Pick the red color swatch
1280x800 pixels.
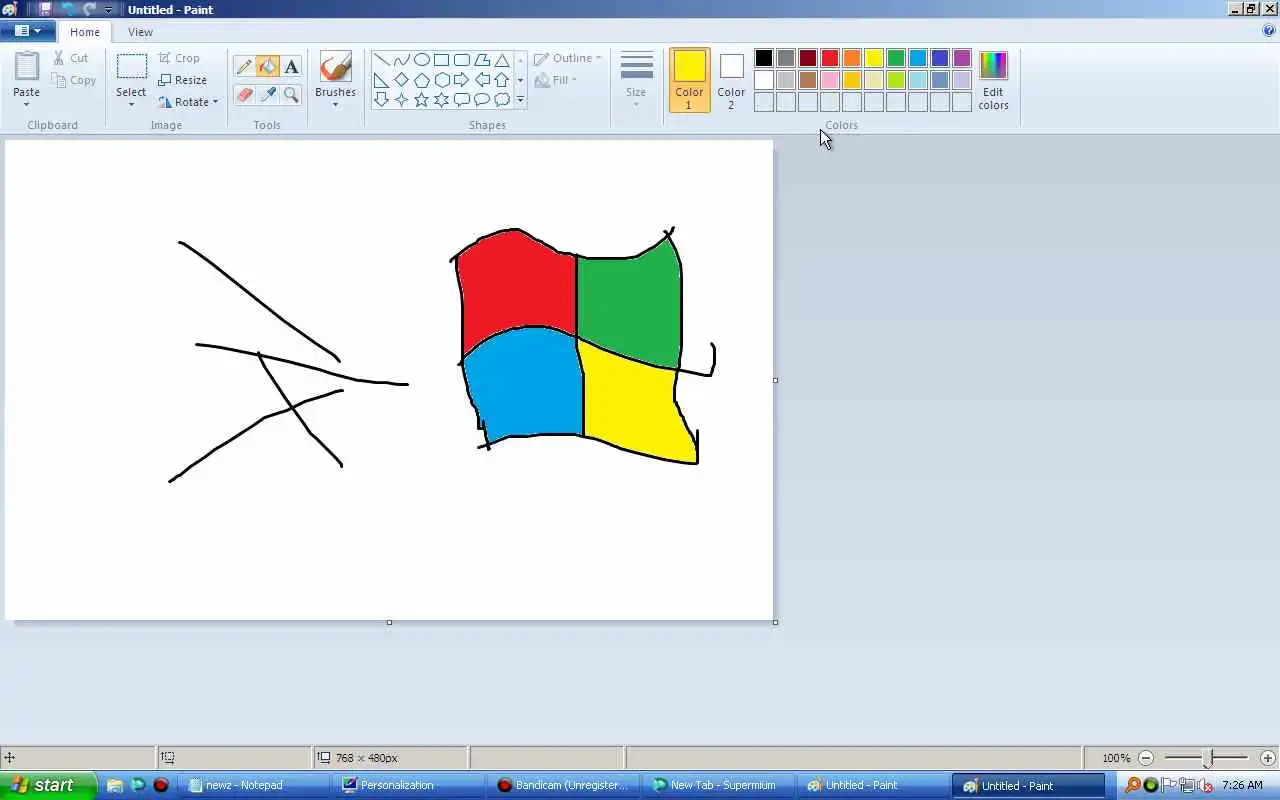point(830,58)
